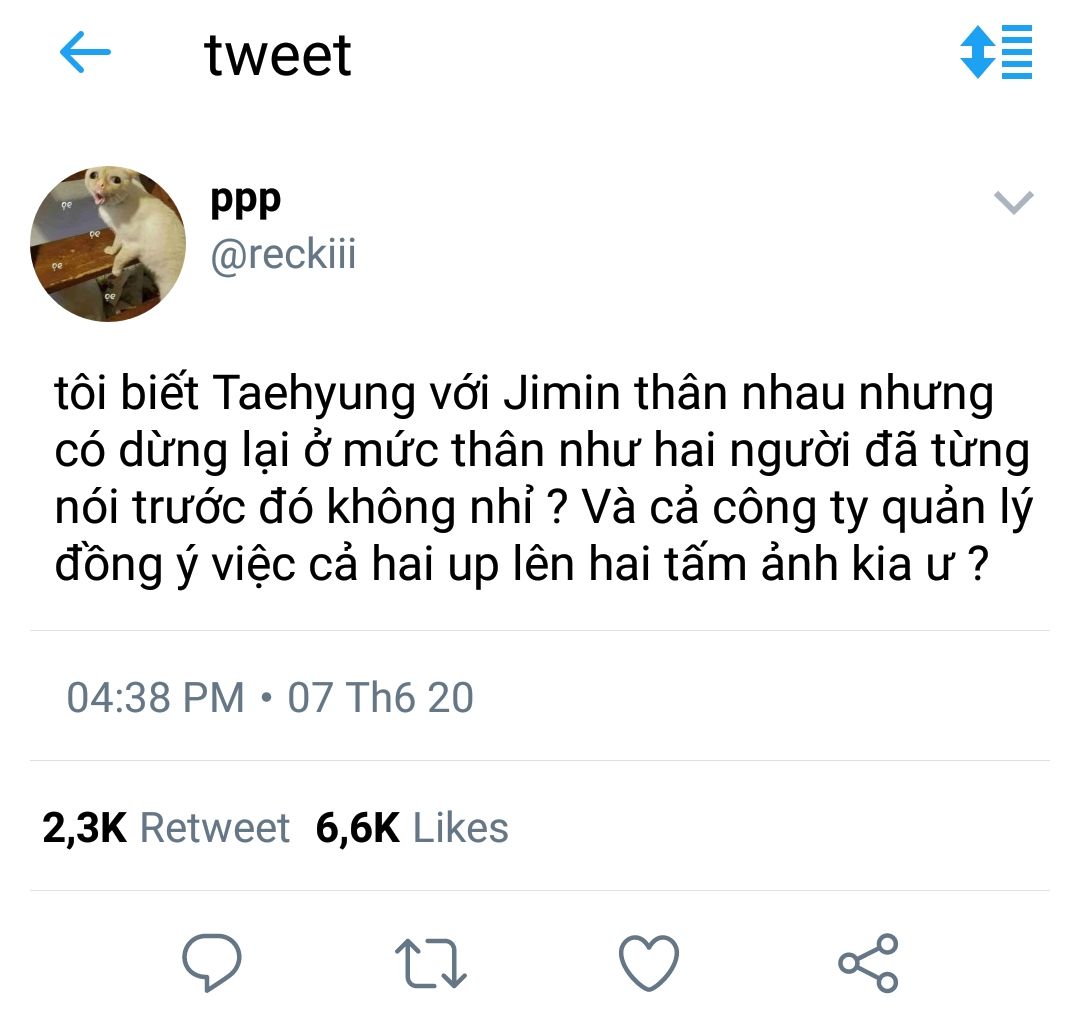Viewport: 1078px width, 1020px height.
Task: Share the tweet using the share icon
Action: click(868, 963)
